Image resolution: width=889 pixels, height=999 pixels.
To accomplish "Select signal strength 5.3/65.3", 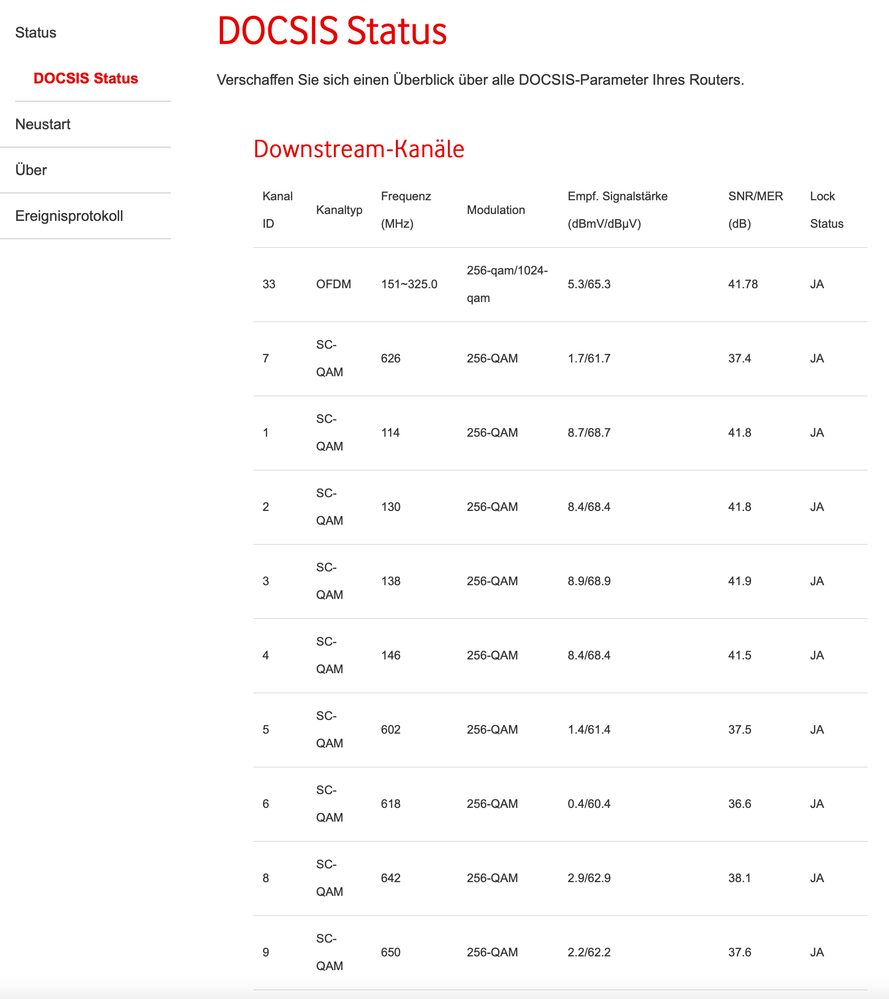I will click(x=589, y=284).
